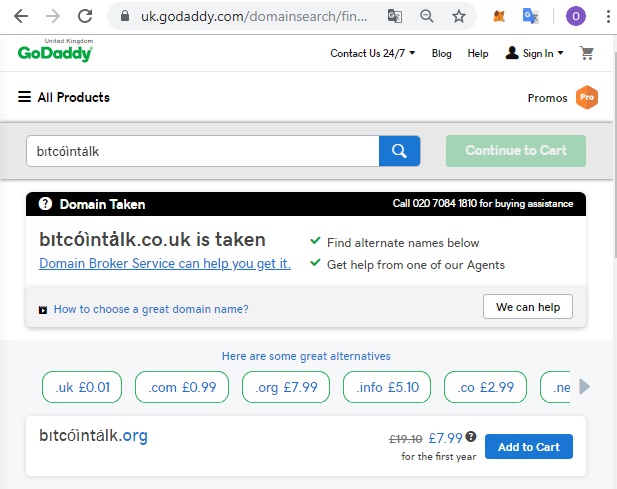Open the Promos link
Screen dimensions: 617x489
547,98
